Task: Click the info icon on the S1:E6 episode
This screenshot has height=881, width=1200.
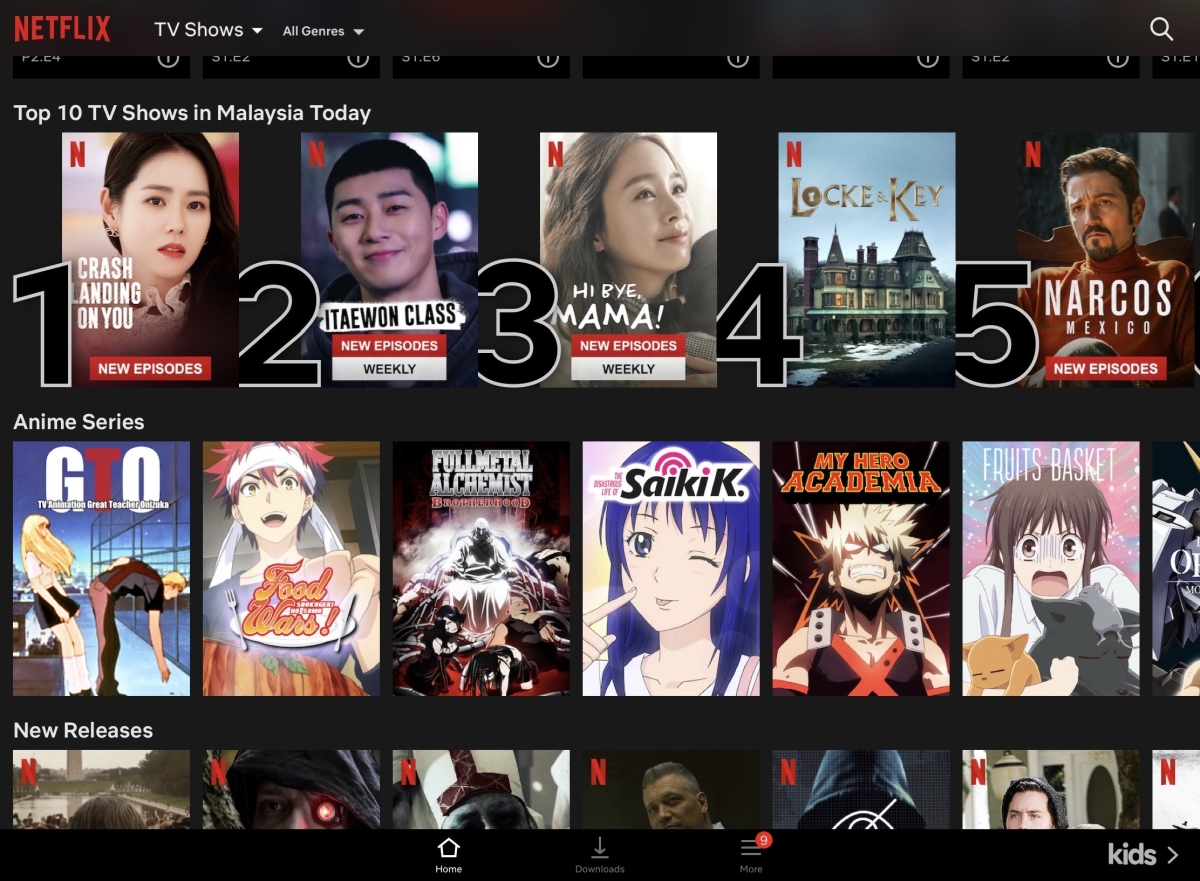Action: coord(548,57)
